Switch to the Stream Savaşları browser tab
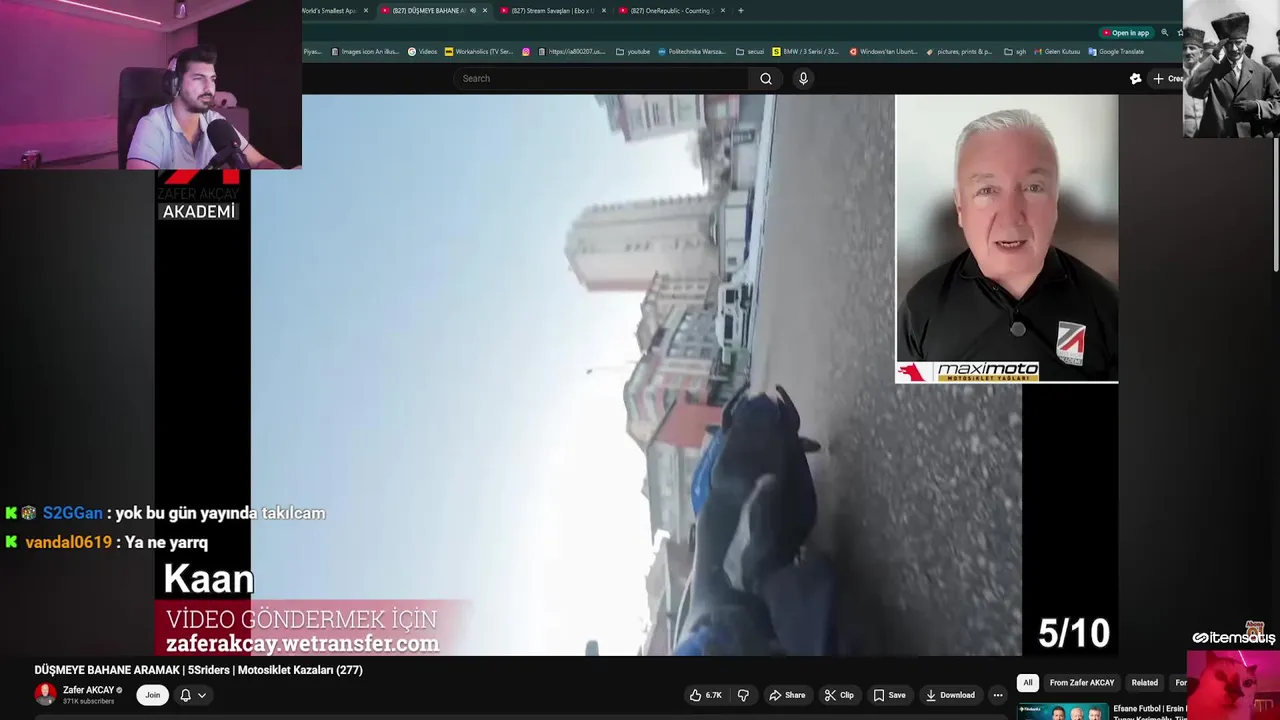1280x720 pixels. click(x=553, y=11)
